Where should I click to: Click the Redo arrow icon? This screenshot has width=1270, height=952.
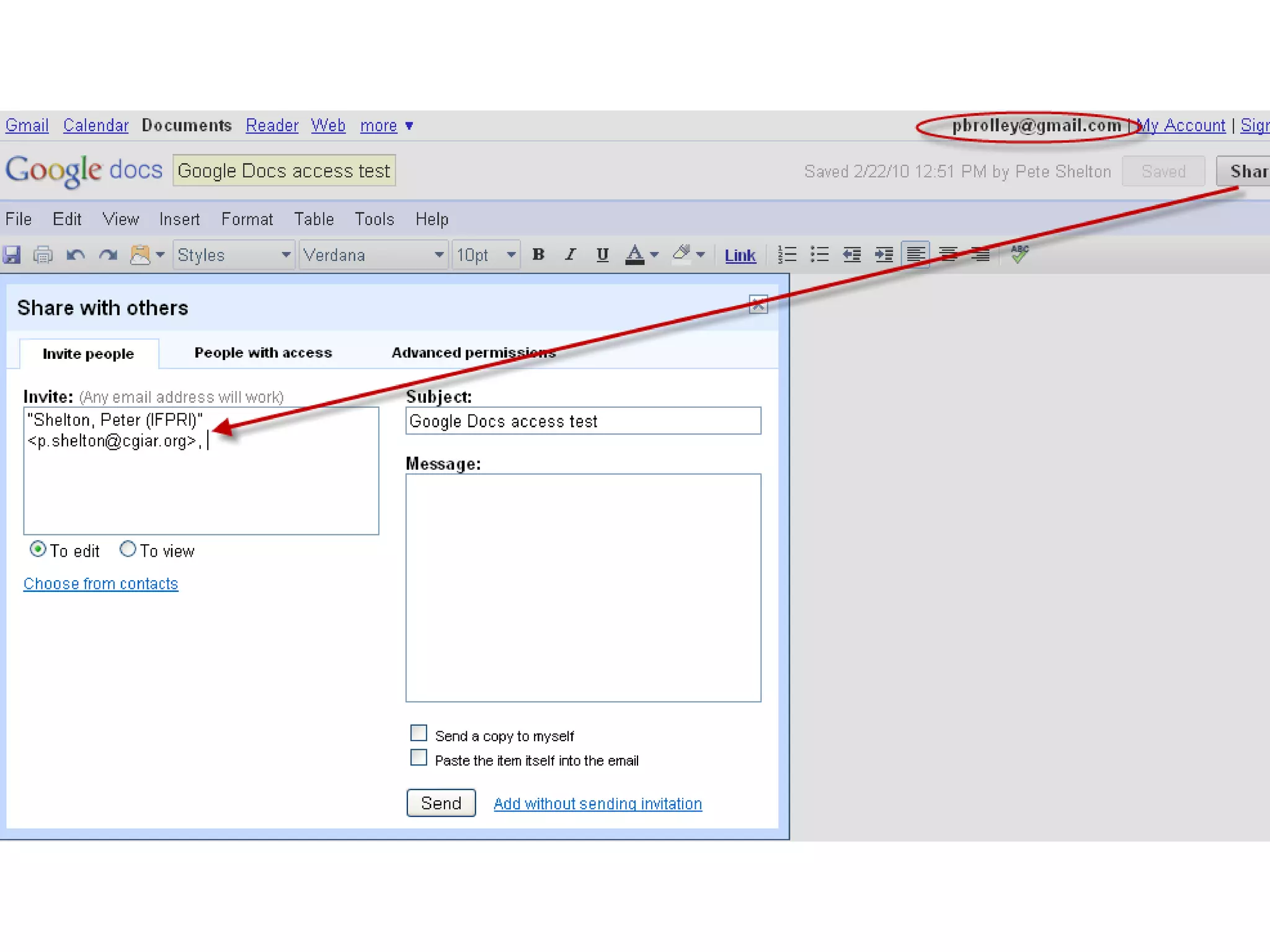coord(109,255)
